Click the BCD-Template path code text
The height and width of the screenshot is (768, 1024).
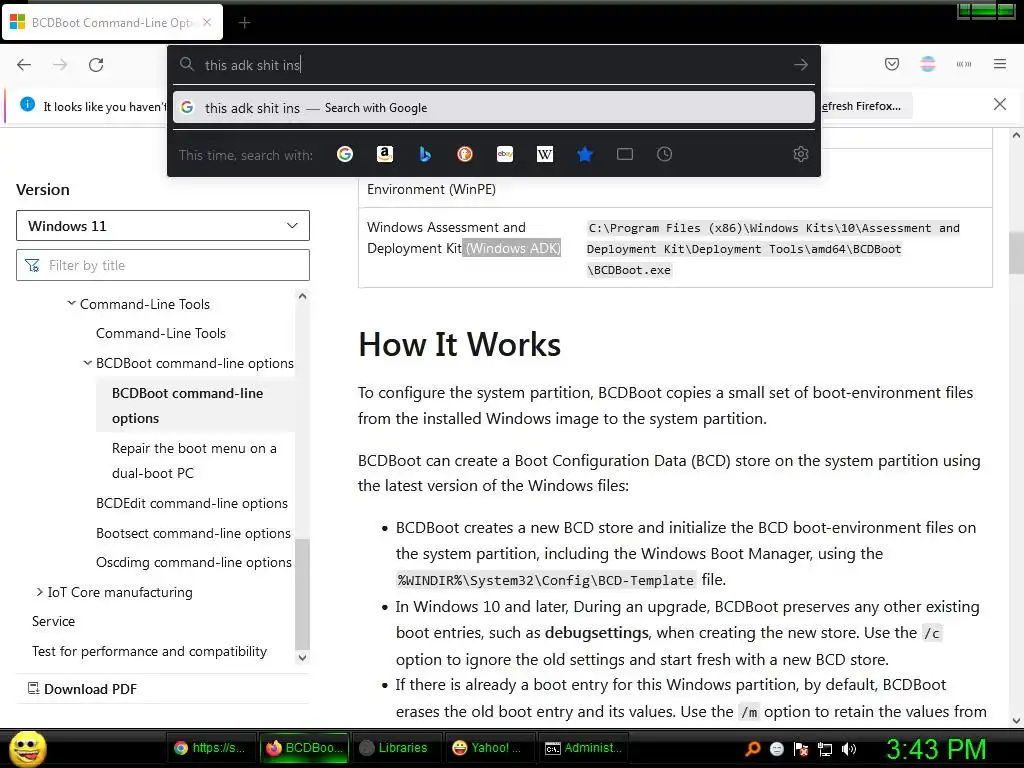pyautogui.click(x=545, y=580)
